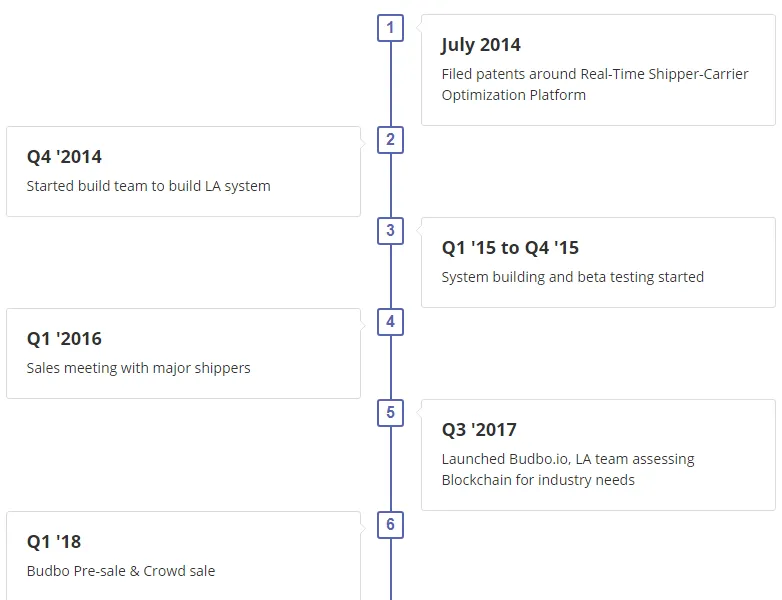782x600 pixels.
Task: Click 'Optimization Platform' text in first card
Action: (x=514, y=95)
